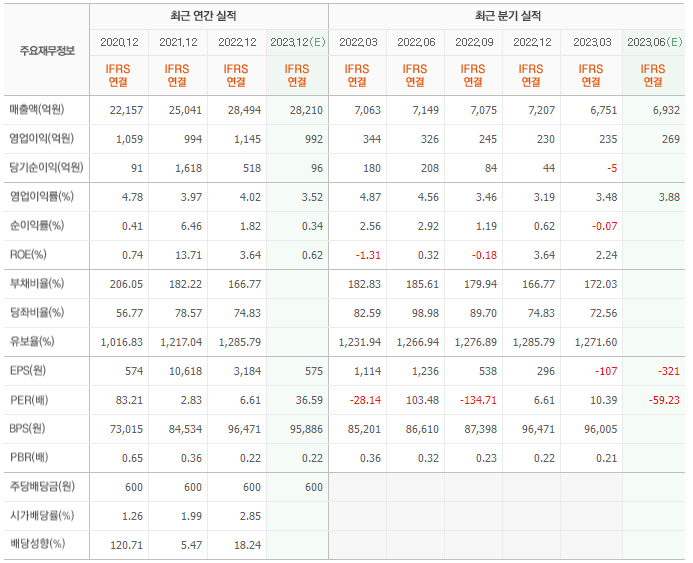Screen dimensions: 693x563
Task: Click the '주당배당금(원)' row label
Action: (42, 487)
